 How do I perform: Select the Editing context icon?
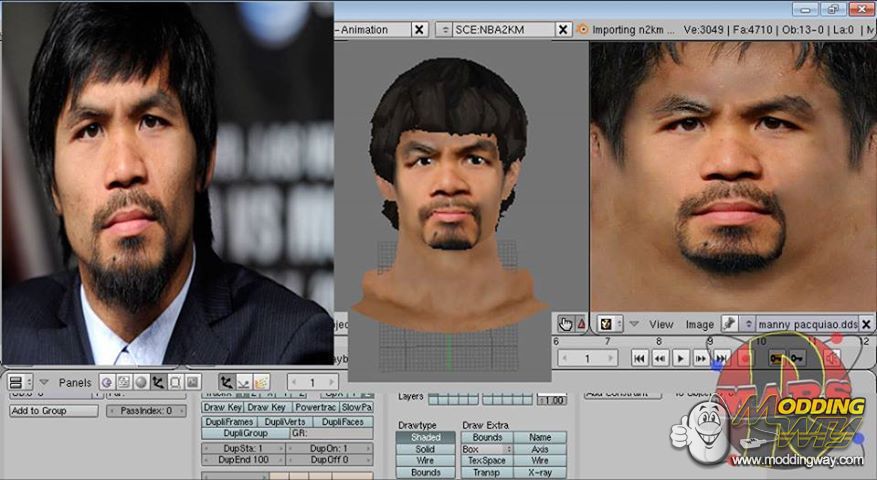coord(175,382)
